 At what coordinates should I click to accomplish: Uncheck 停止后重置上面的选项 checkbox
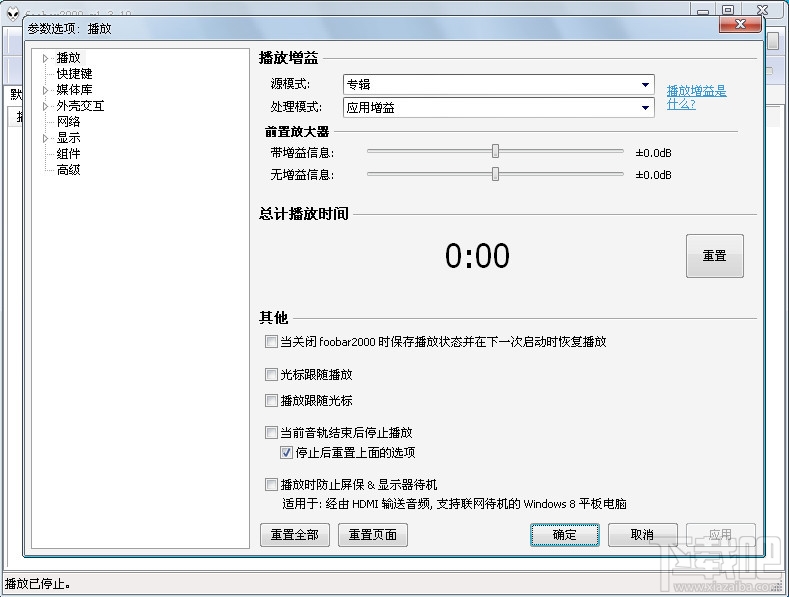tap(286, 453)
